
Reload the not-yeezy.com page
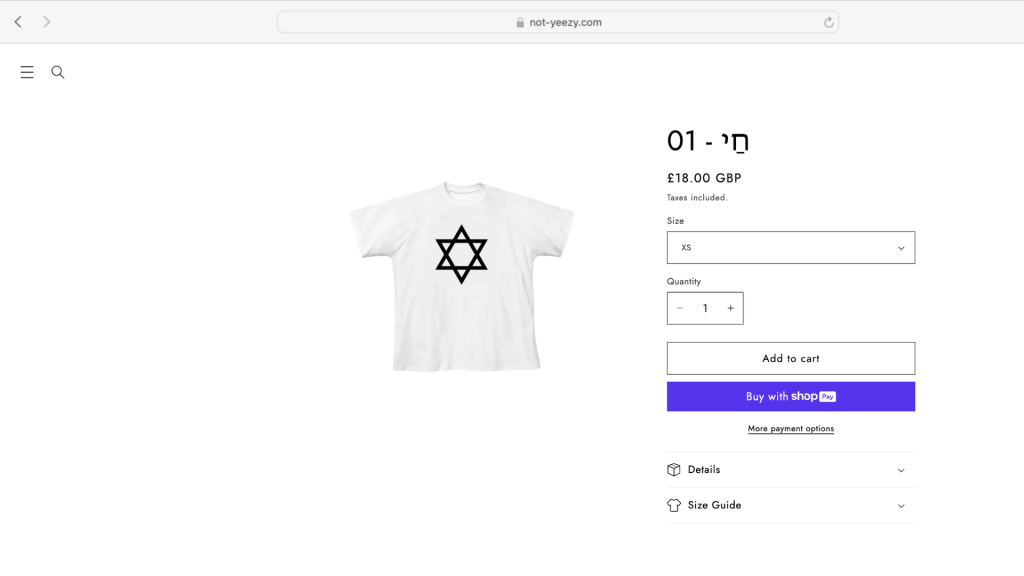[828, 22]
